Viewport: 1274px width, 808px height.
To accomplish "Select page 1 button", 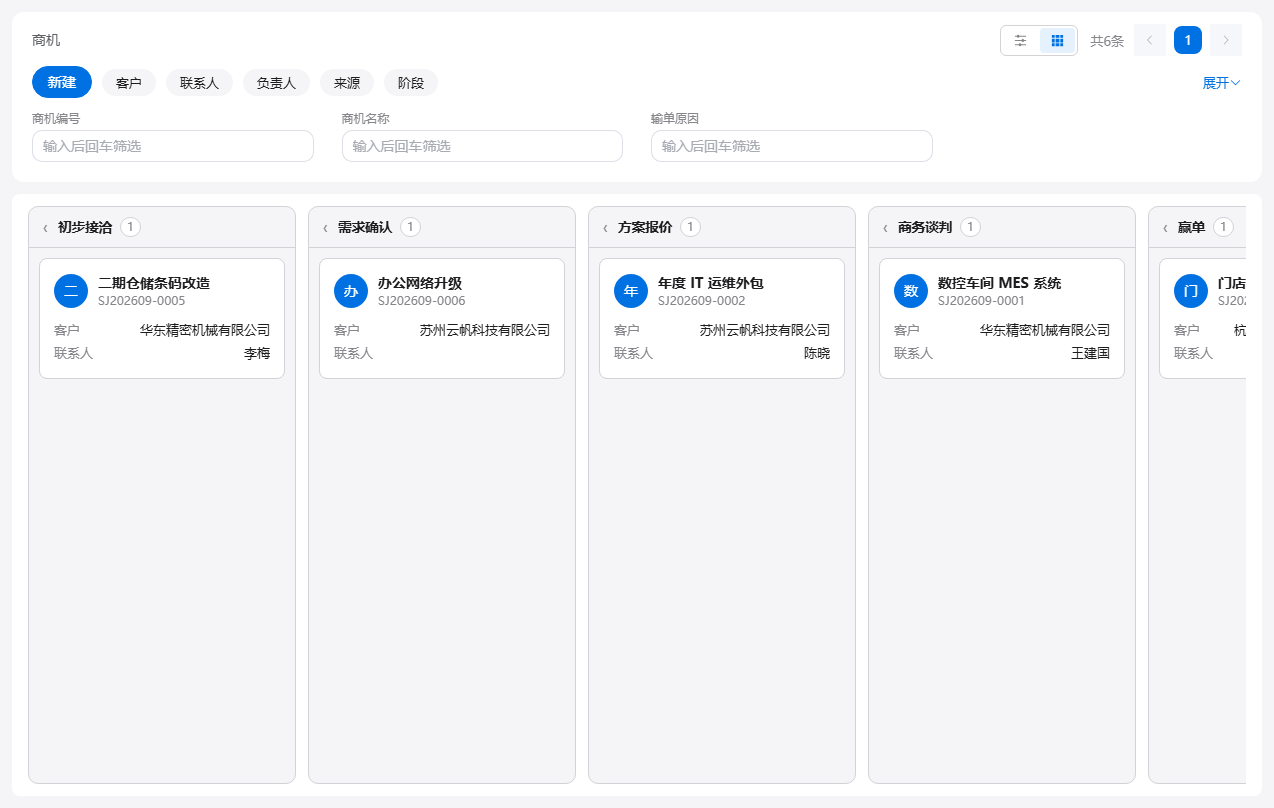I will point(1188,40).
